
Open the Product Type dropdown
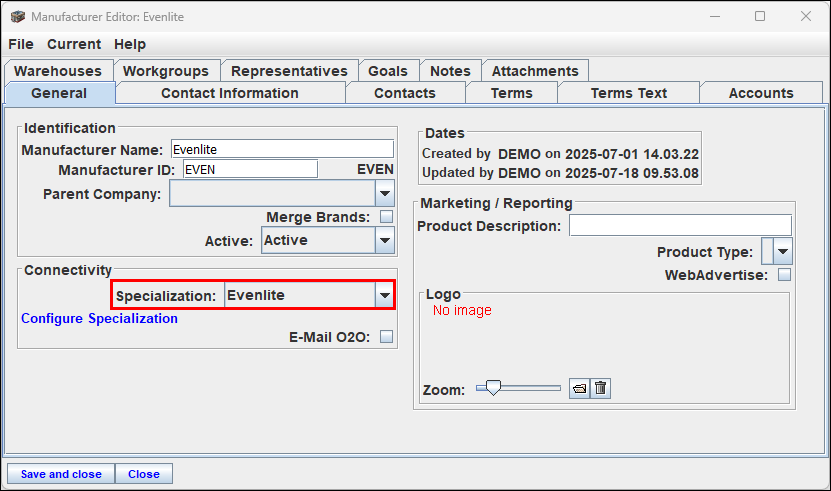pyautogui.click(x=783, y=251)
